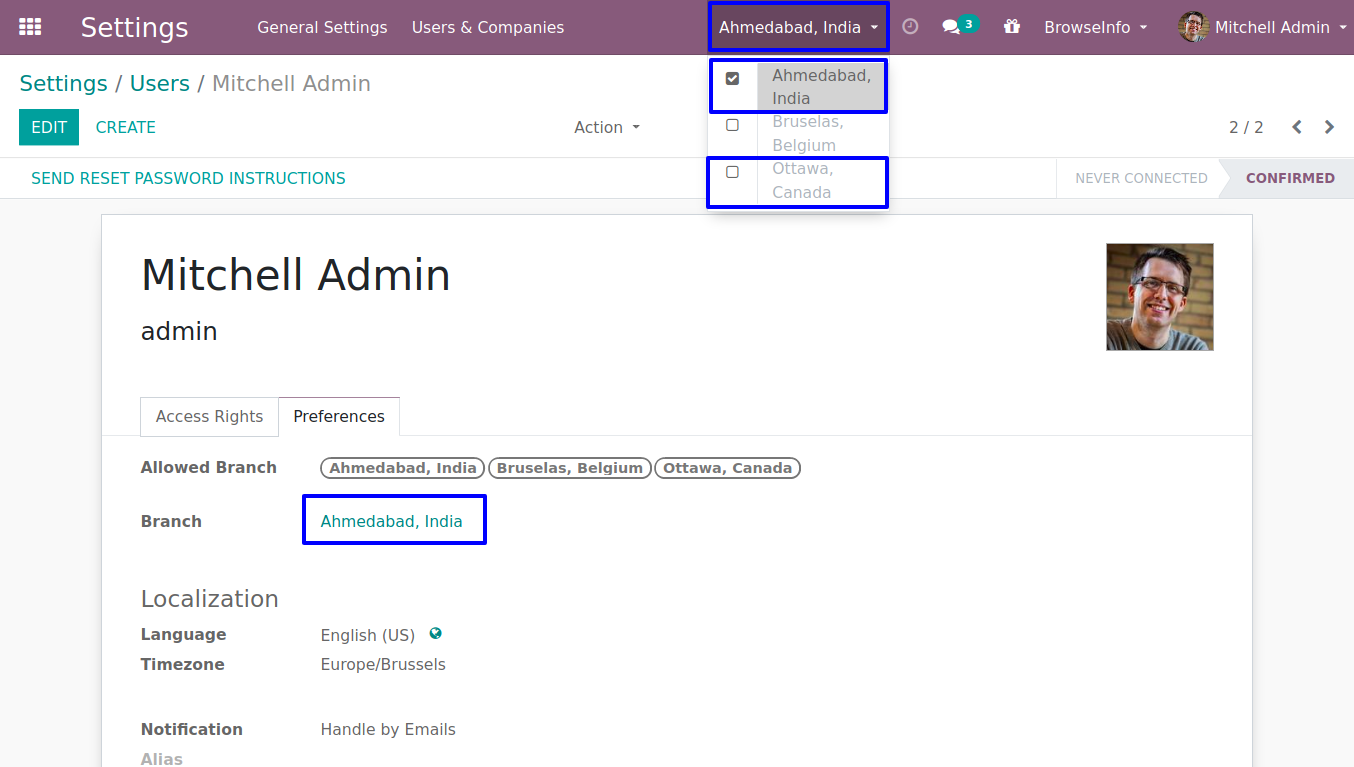
Task: Go to next record arrow
Action: (1329, 127)
